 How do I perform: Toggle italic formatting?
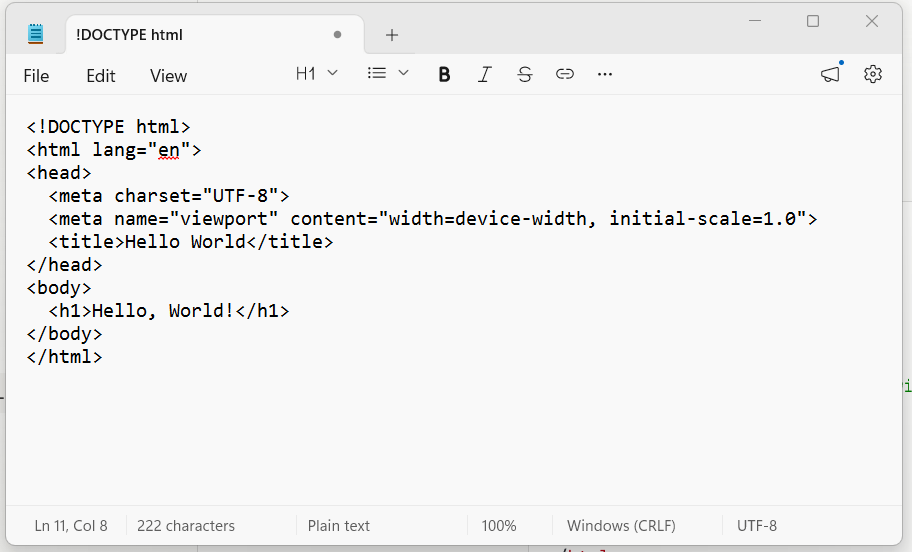click(485, 74)
